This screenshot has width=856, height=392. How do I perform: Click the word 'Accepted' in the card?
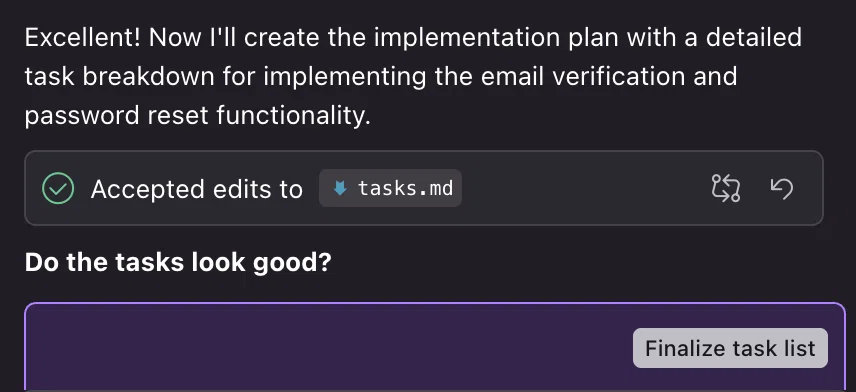click(x=140, y=189)
